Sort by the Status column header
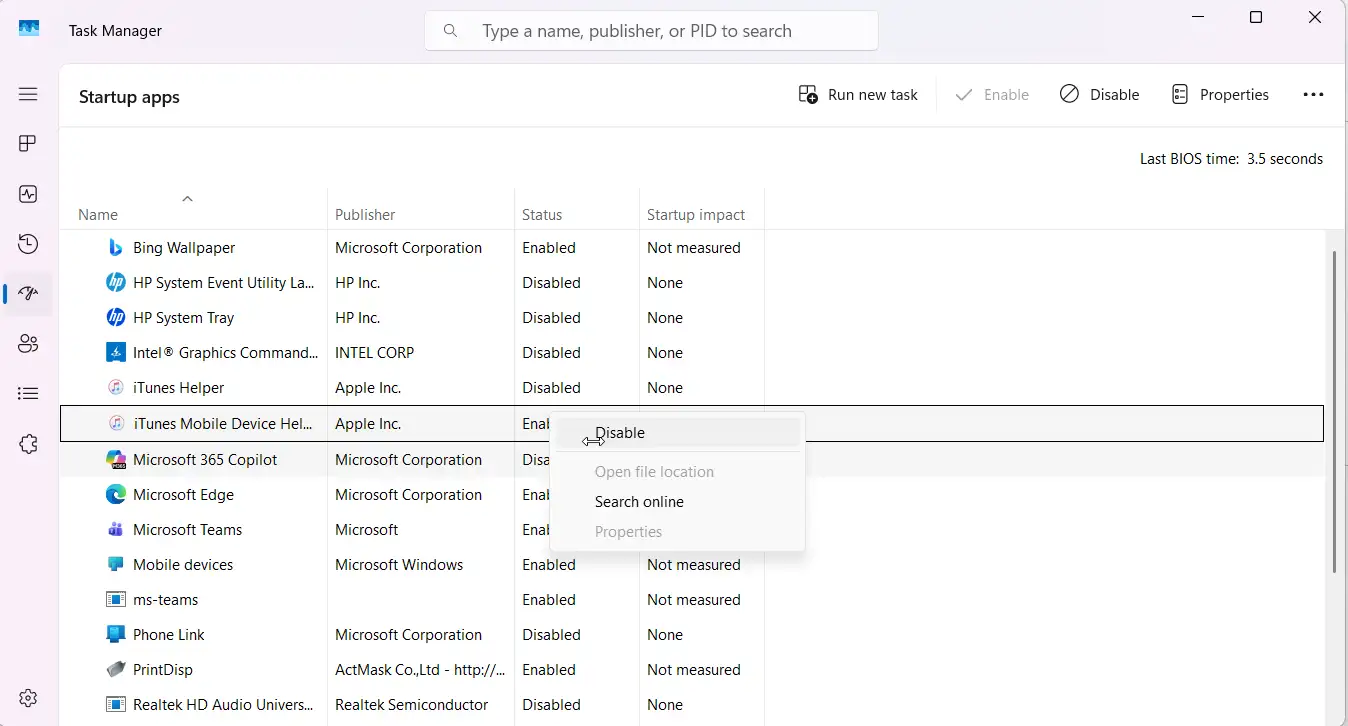This screenshot has height=726, width=1348. pyautogui.click(x=542, y=214)
